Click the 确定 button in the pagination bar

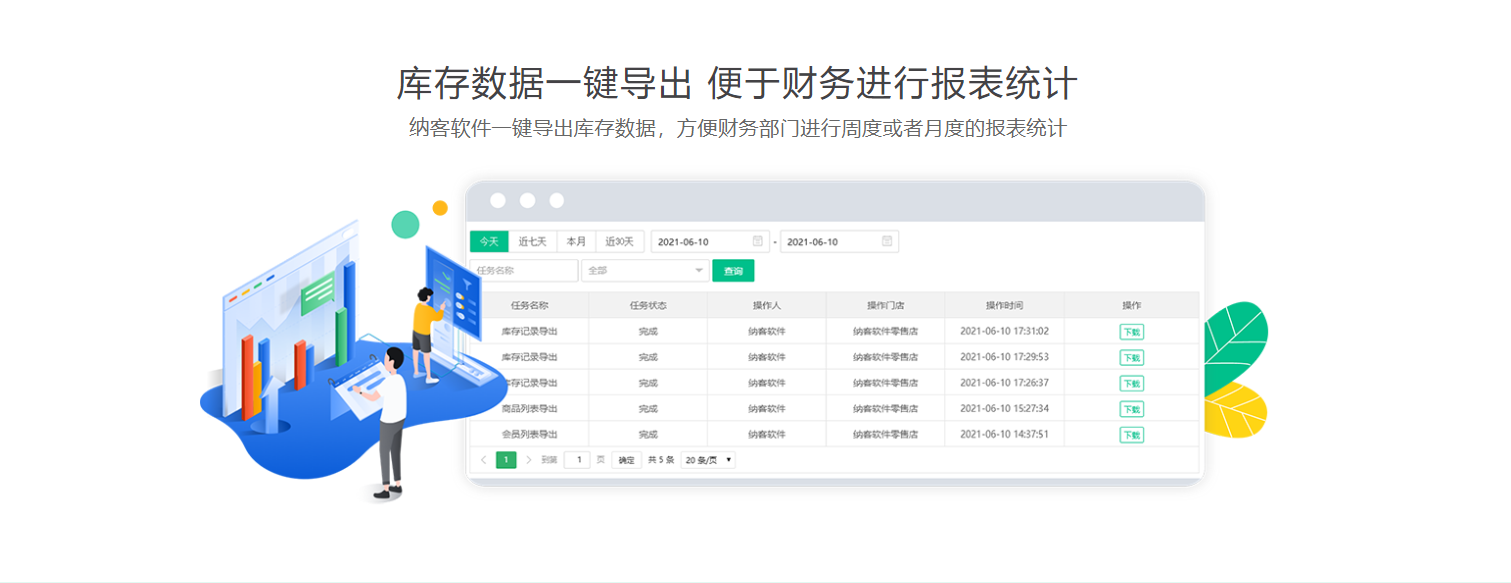click(626, 459)
